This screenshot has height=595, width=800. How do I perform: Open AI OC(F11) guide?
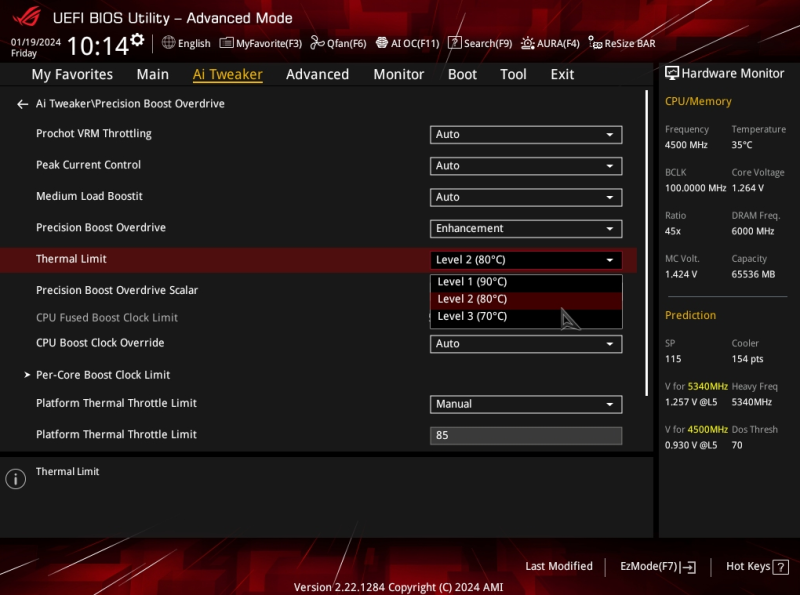point(407,43)
